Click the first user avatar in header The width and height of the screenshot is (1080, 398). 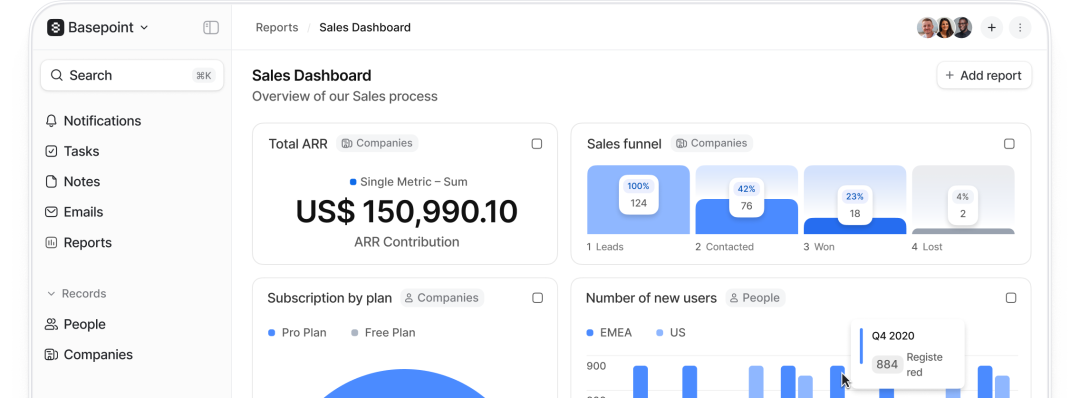coord(926,28)
